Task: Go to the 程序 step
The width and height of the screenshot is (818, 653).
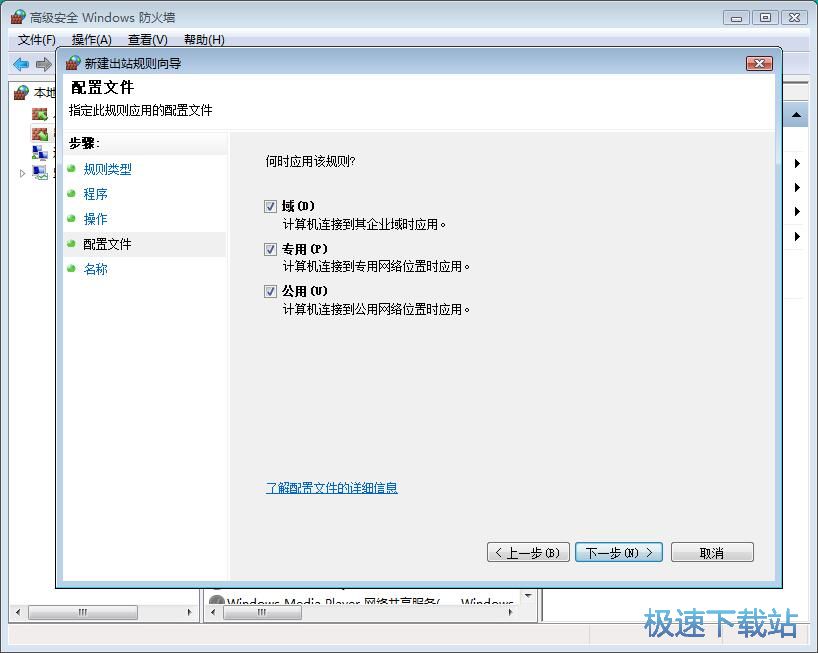Action: click(x=95, y=194)
